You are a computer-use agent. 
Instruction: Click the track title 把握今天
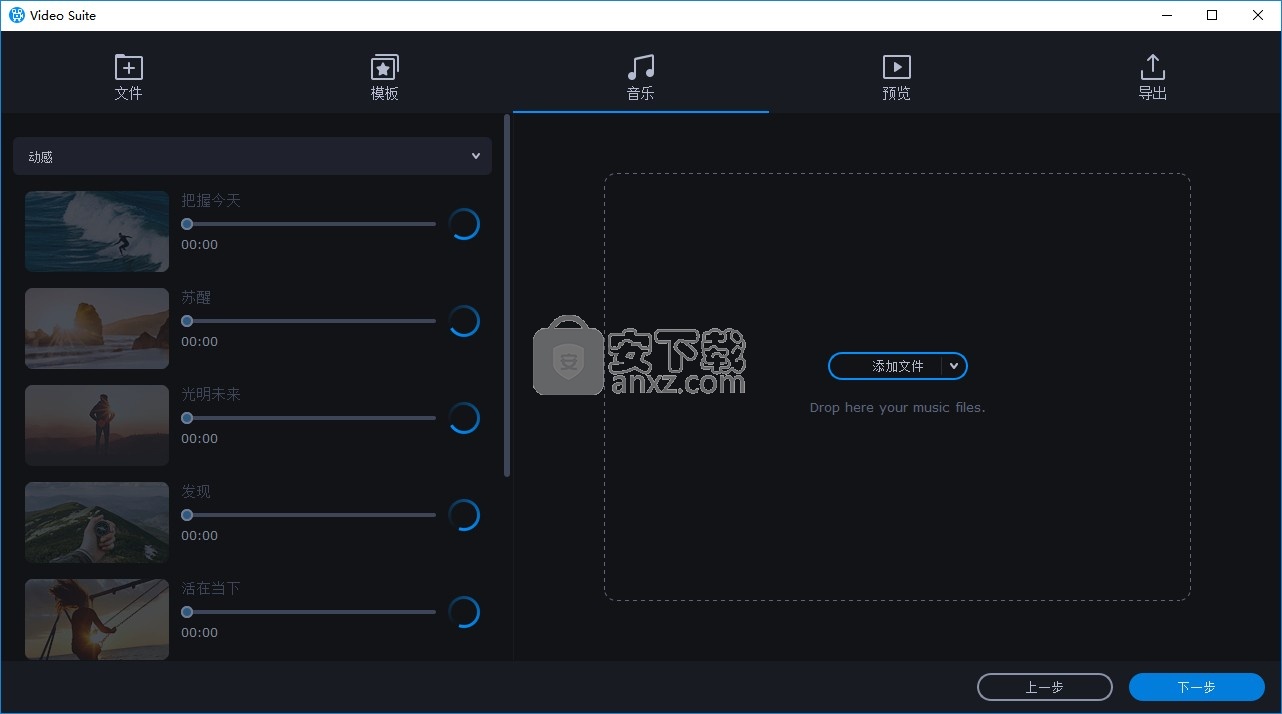pos(211,200)
